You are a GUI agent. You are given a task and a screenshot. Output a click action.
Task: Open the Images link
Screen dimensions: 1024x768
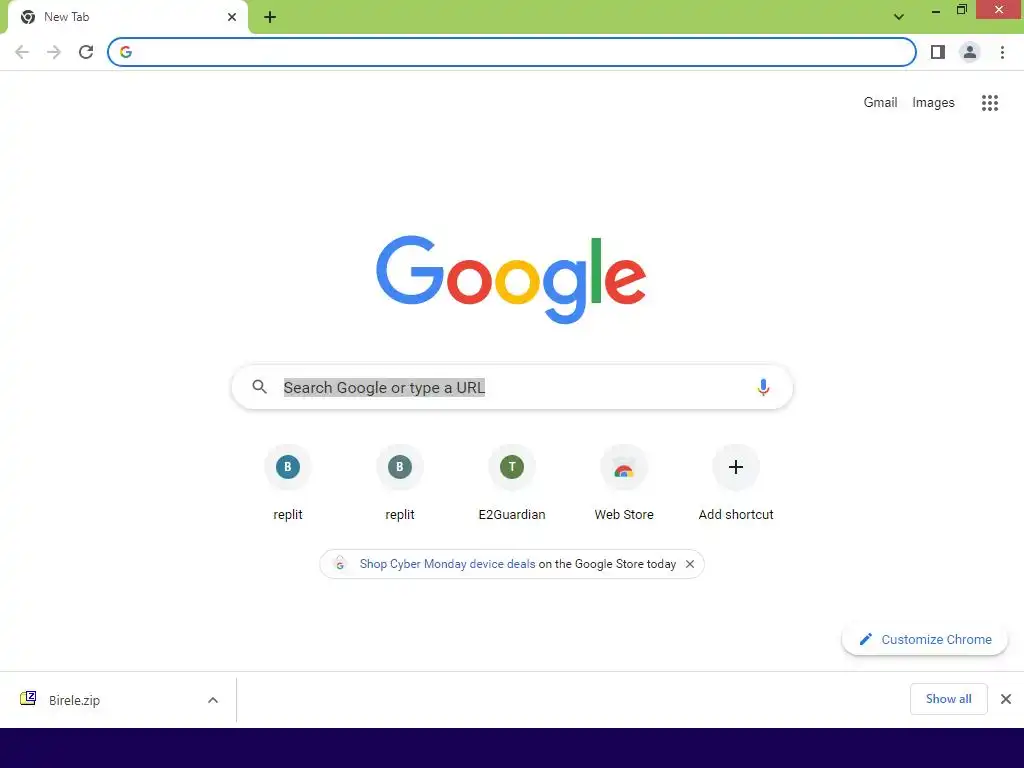[933, 103]
